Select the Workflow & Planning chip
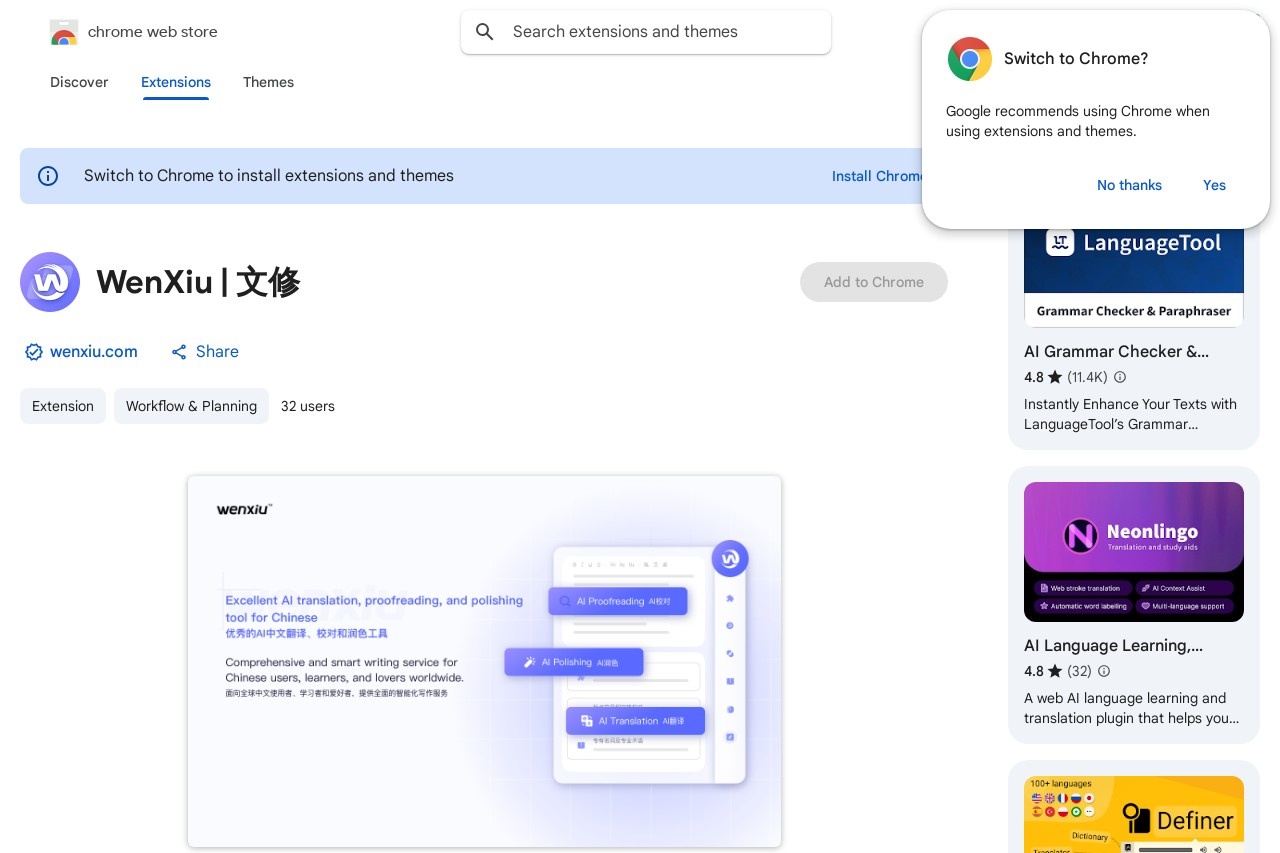 [x=191, y=406]
